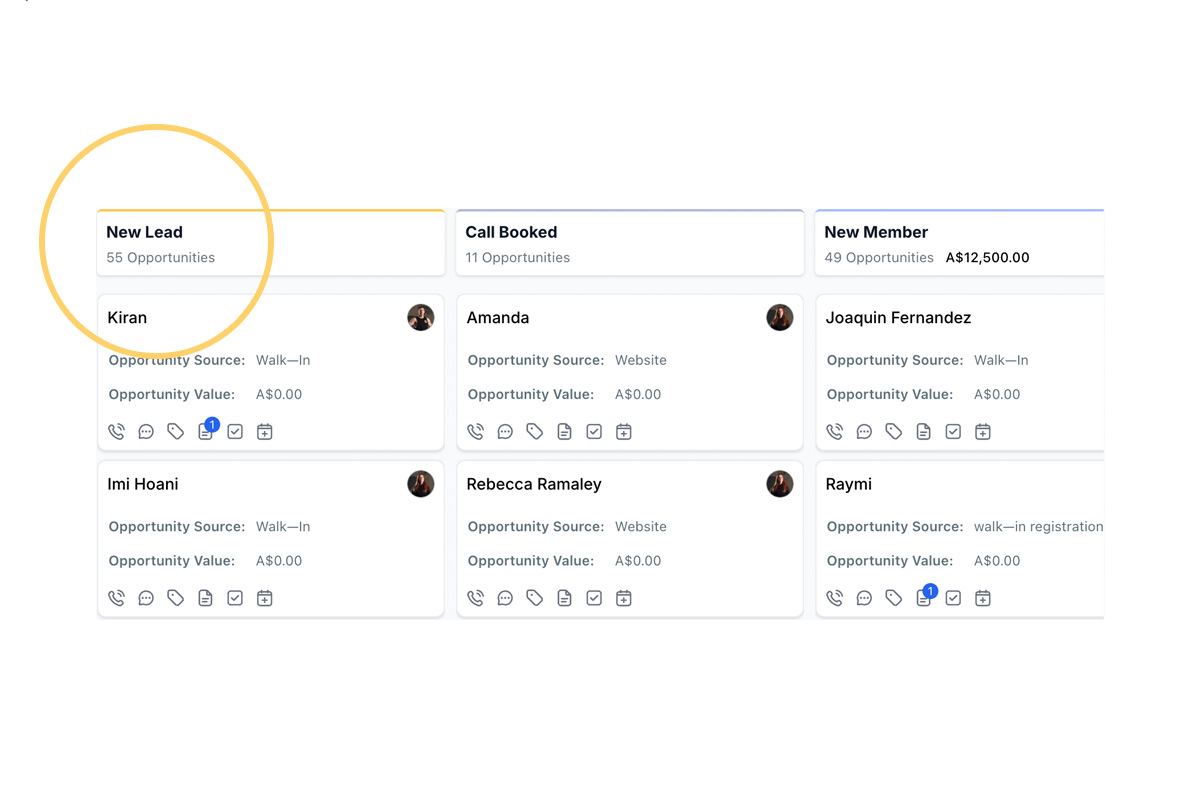The image size is (1200, 800).
Task: Select the New Lead stage header
Action: (x=144, y=232)
